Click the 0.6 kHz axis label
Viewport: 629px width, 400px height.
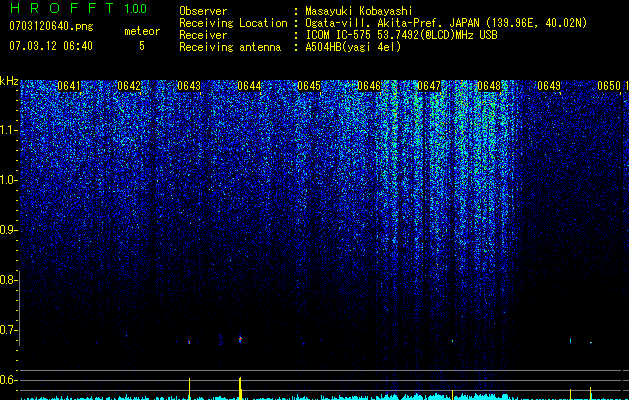click(8, 380)
